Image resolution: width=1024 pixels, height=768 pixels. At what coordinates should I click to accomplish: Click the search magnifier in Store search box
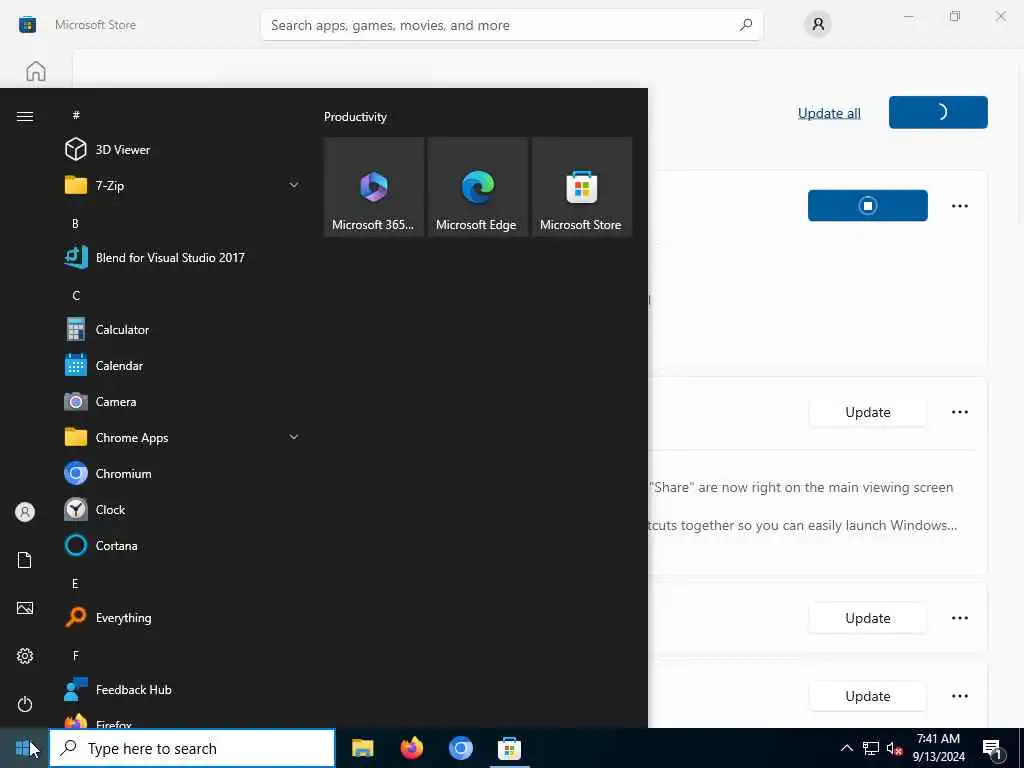746,25
